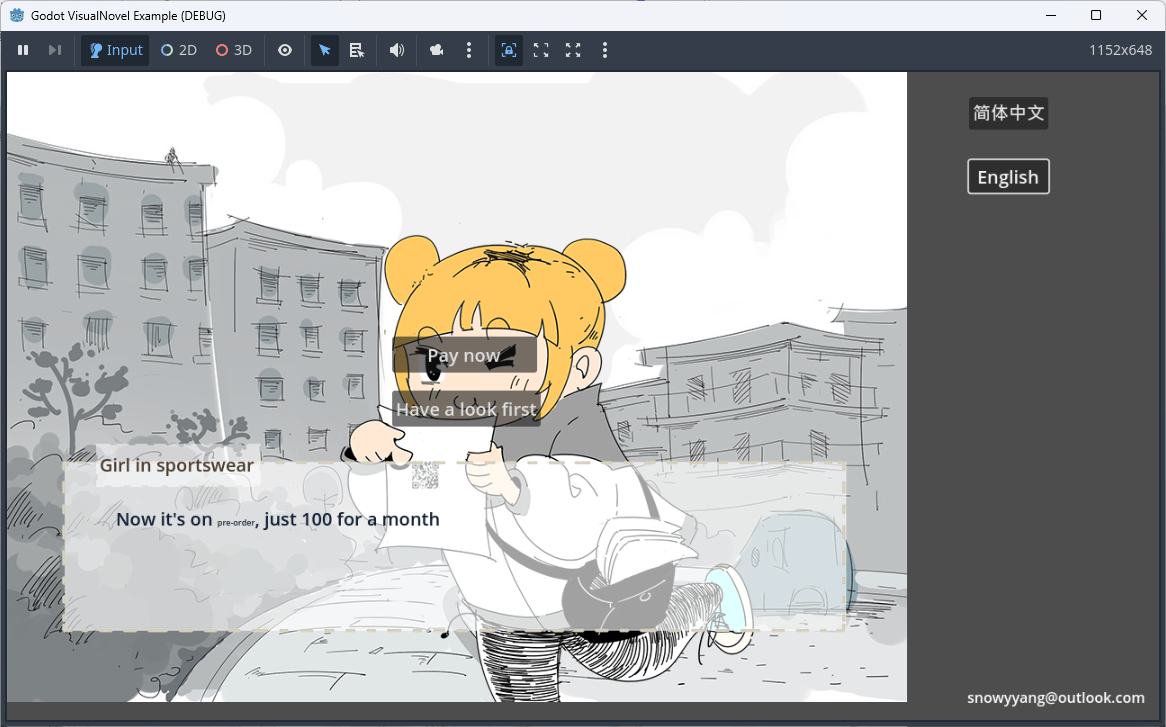Enable 3D node selection mode
This screenshot has width=1166, height=727.
tap(234, 50)
